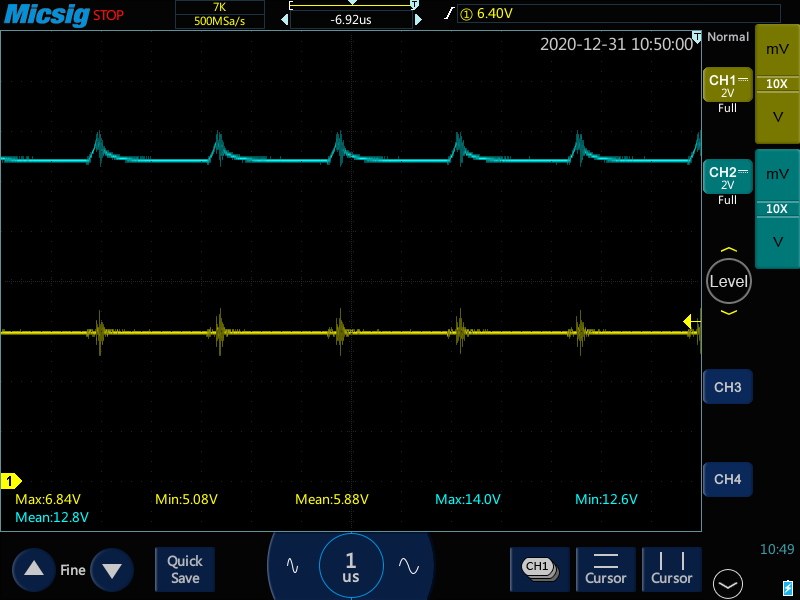
Task: Tap the large sine wave timebase icon
Action: tap(409, 566)
